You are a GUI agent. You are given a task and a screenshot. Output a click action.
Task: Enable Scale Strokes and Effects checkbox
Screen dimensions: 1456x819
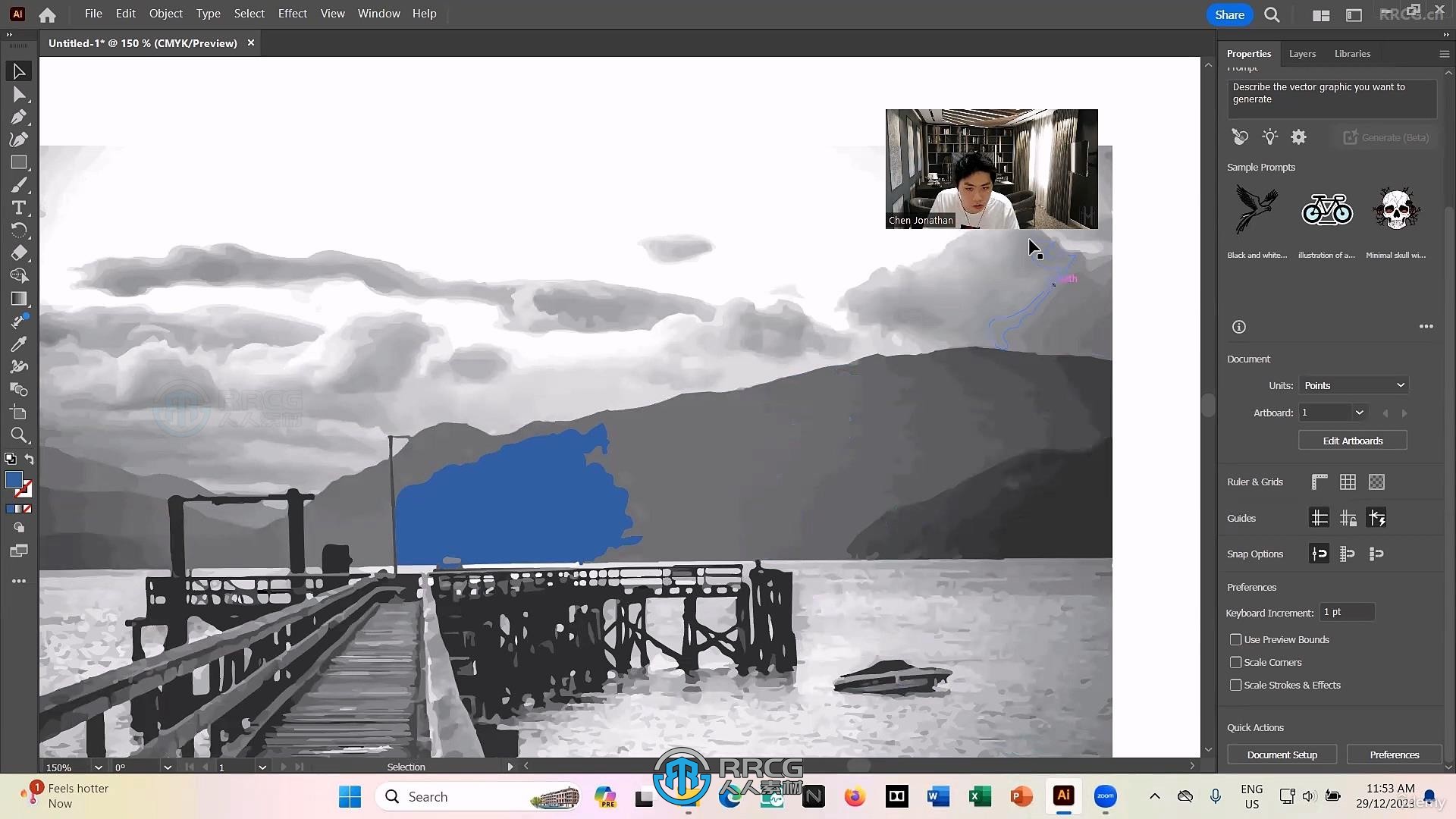click(x=1235, y=684)
